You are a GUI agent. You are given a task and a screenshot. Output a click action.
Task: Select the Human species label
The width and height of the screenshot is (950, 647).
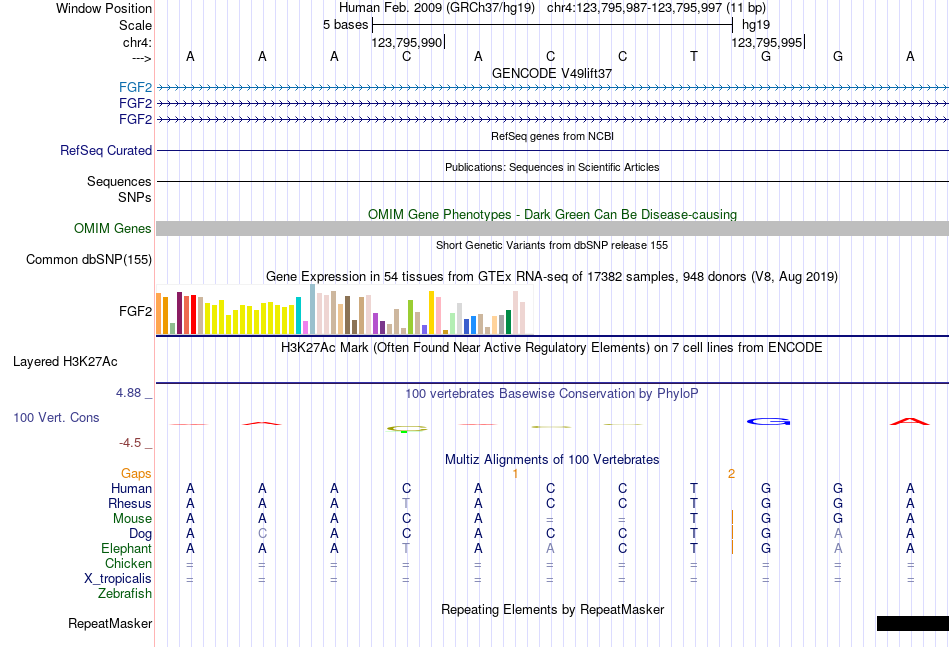click(131, 488)
